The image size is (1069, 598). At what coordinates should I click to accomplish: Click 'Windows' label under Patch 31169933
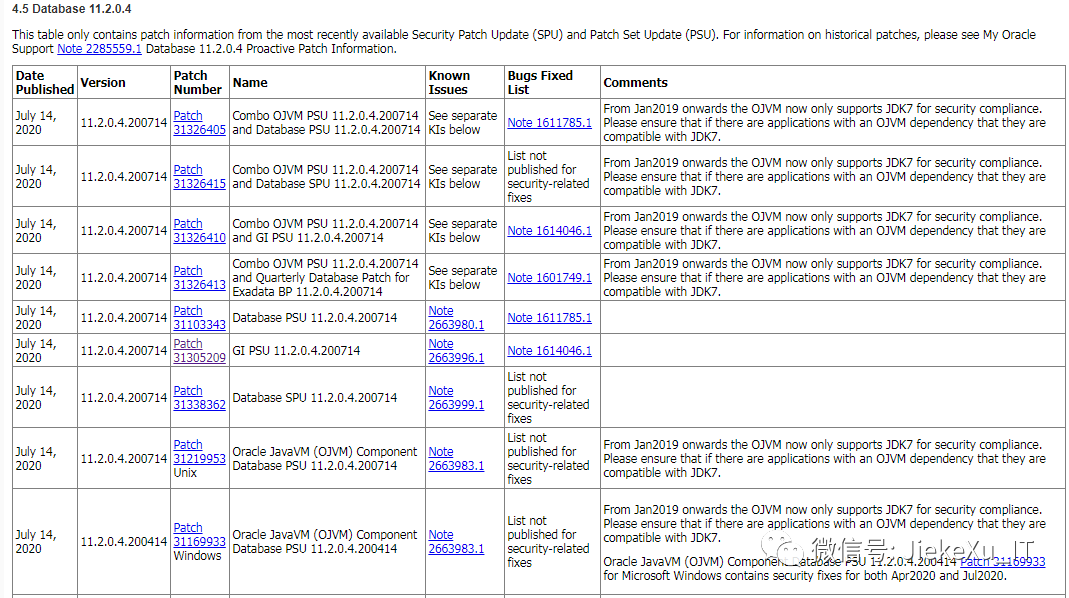(197, 556)
